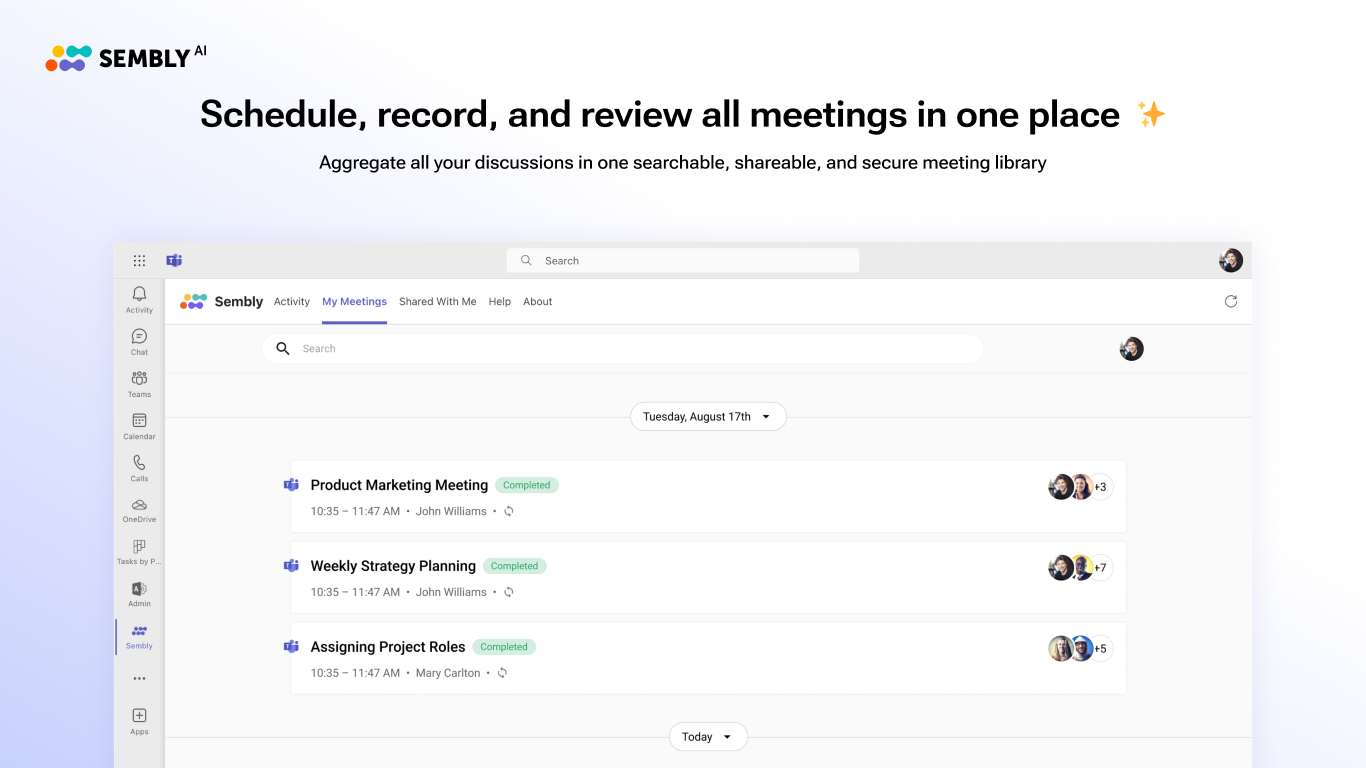
Task: Switch to the Shared With Me tab
Action: point(437,302)
